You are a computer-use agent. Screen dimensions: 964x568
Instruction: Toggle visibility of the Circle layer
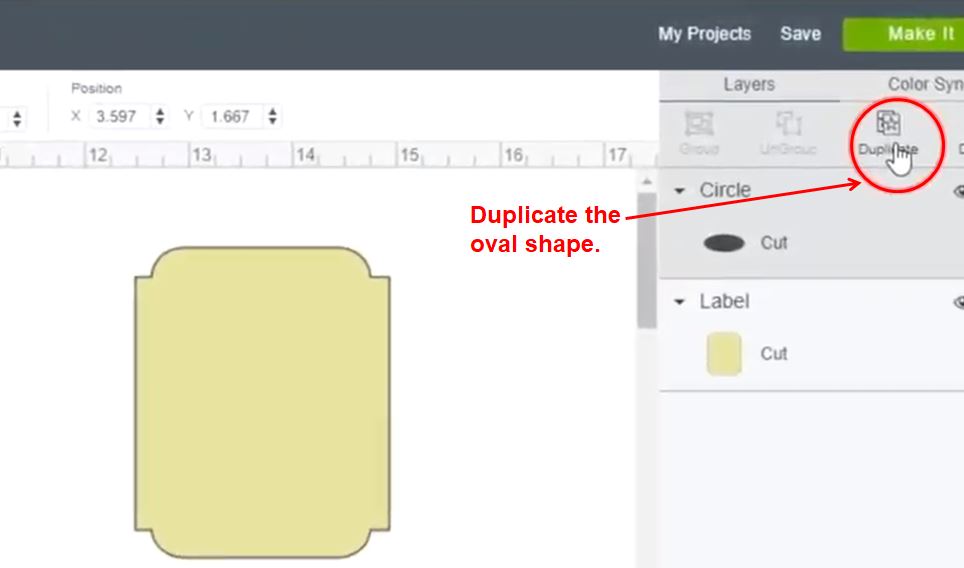[958, 191]
